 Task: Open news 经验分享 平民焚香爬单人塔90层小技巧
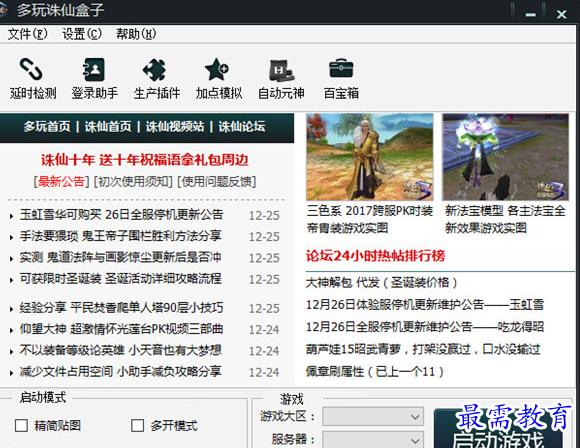tap(122, 307)
